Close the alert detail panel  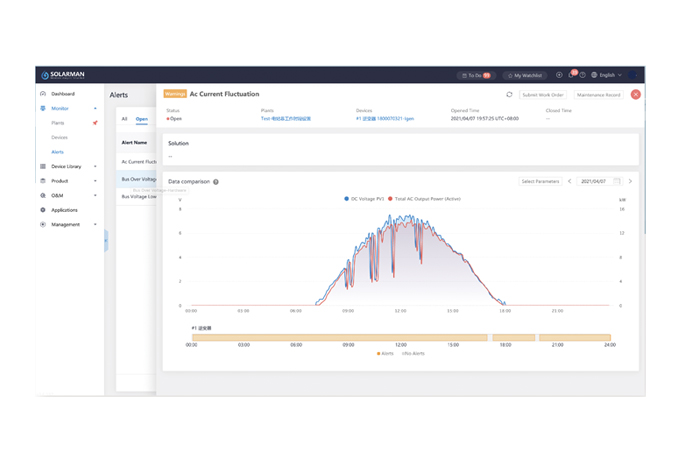pyautogui.click(x=635, y=95)
